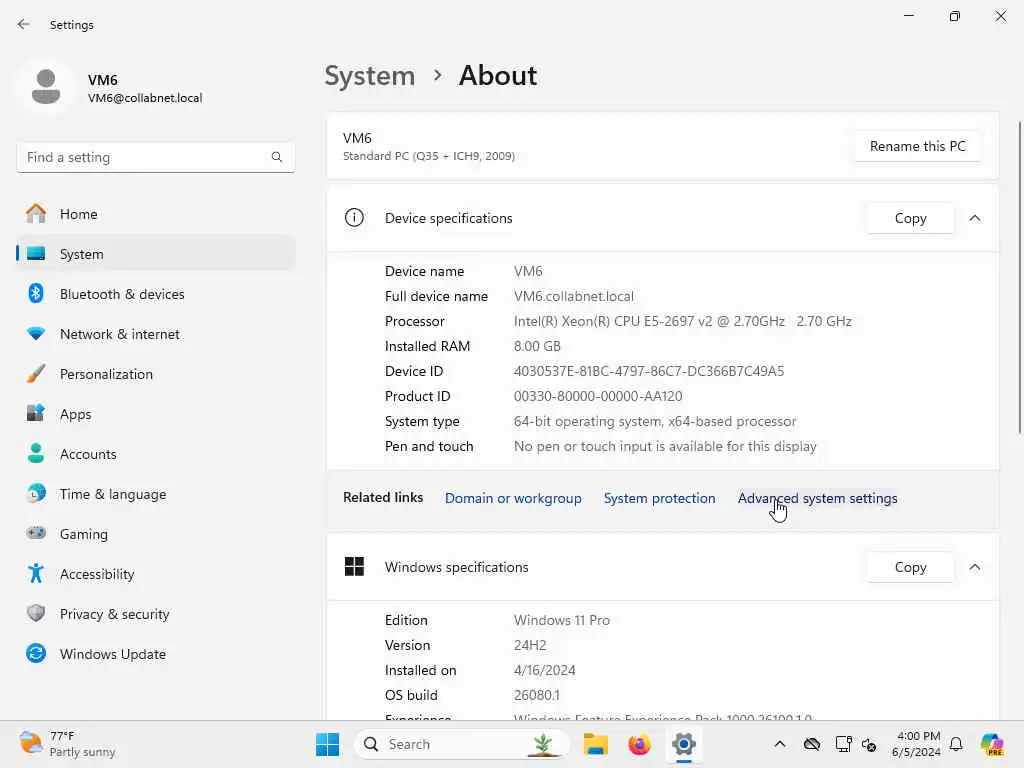
Task: Click Rename this PC button
Action: tap(917, 146)
